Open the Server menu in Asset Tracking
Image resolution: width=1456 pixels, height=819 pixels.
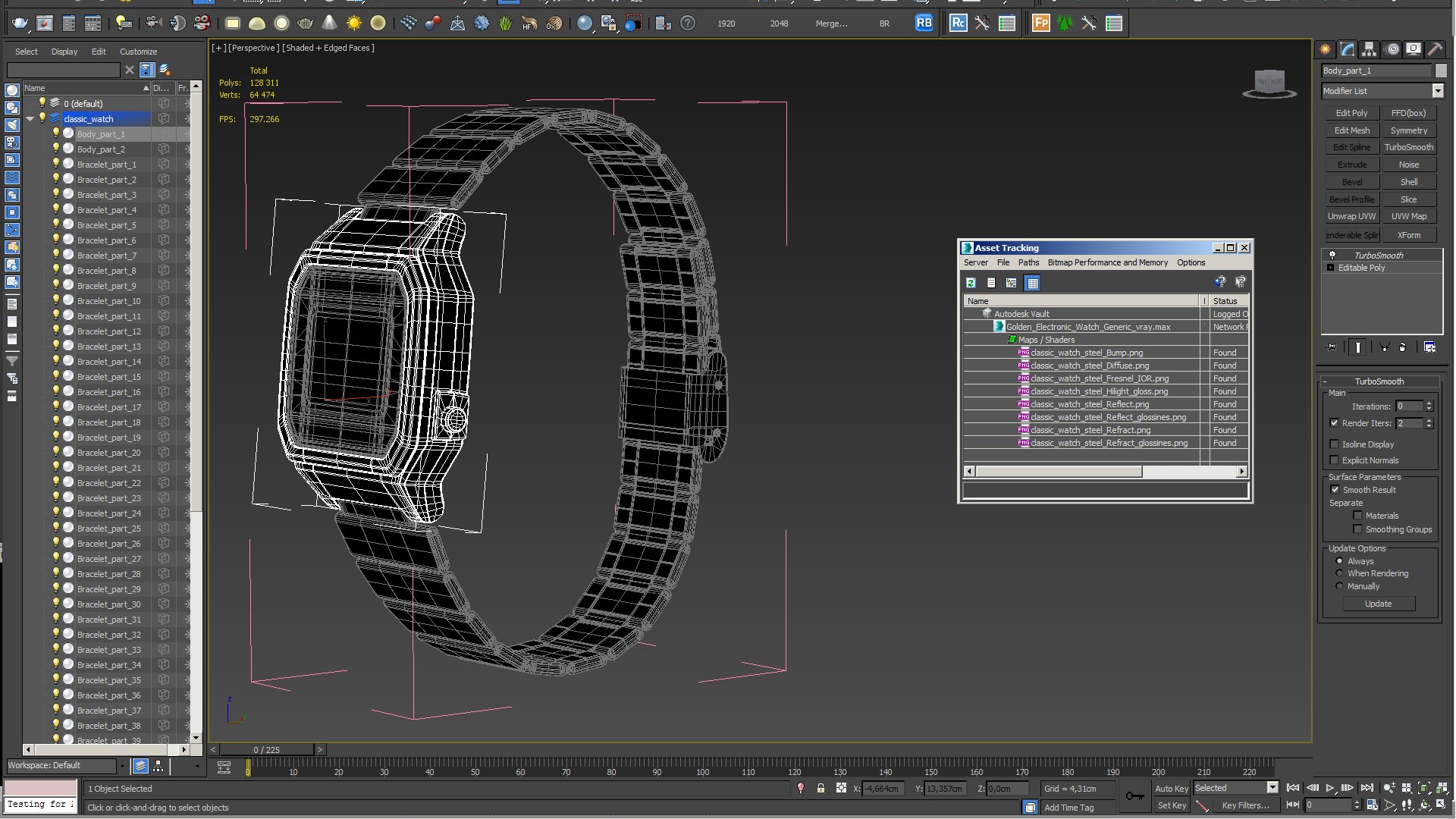(x=976, y=262)
